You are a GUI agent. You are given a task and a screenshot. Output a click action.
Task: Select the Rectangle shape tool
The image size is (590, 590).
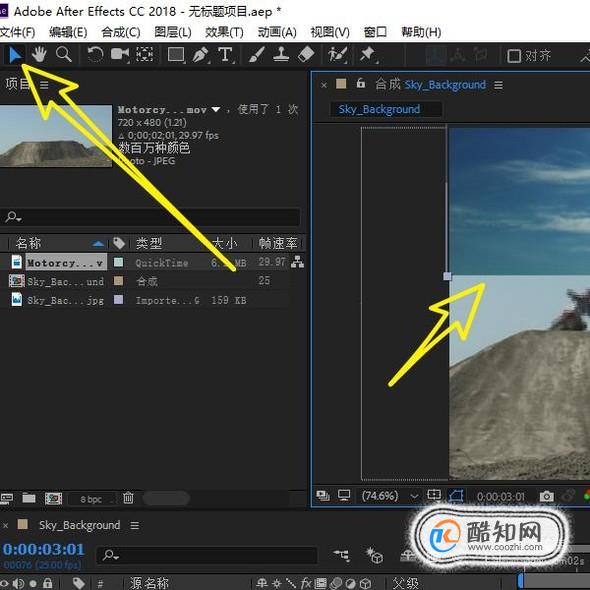176,55
